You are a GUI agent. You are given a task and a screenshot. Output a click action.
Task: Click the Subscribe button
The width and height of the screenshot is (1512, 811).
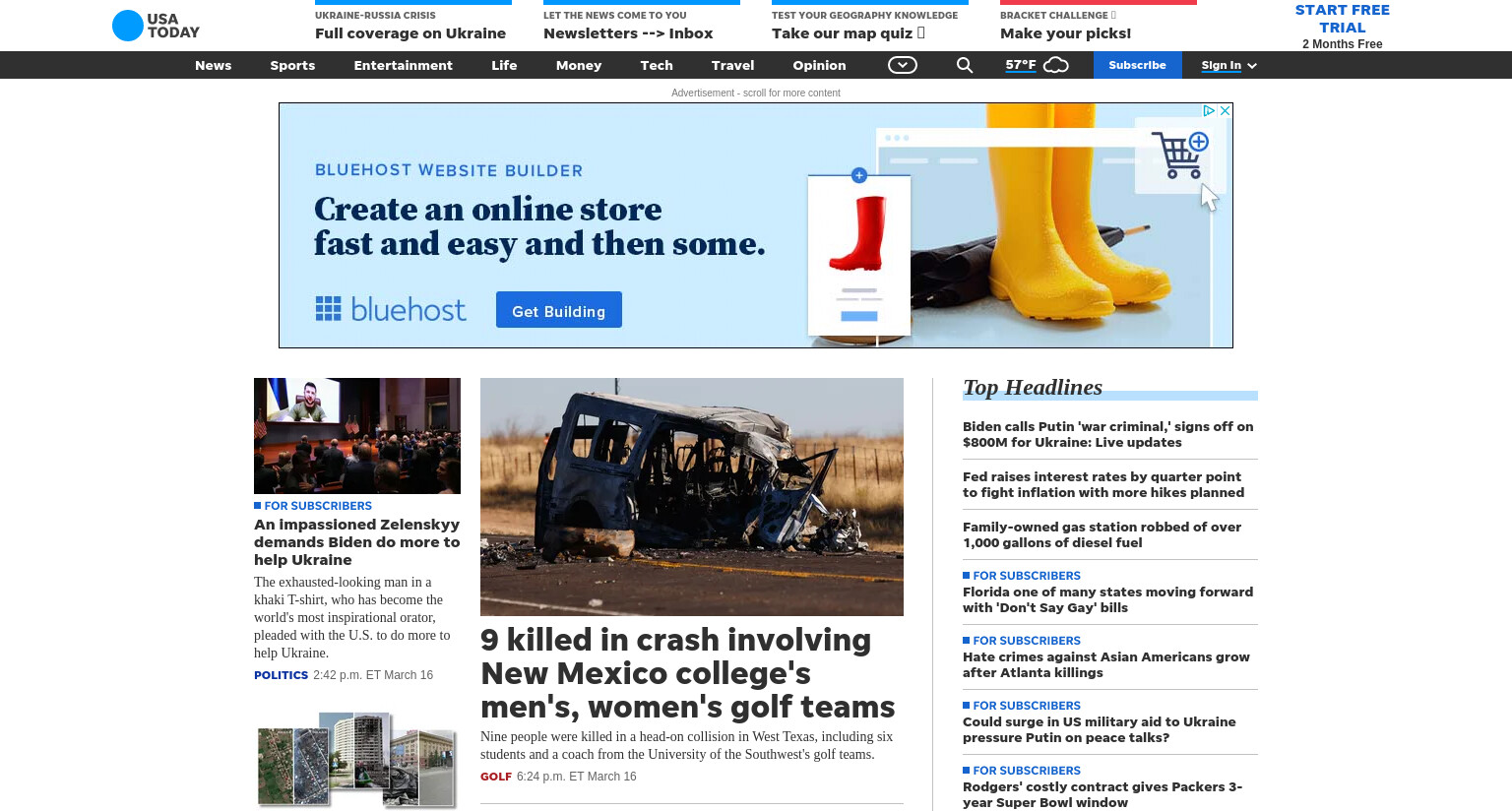[x=1137, y=65]
